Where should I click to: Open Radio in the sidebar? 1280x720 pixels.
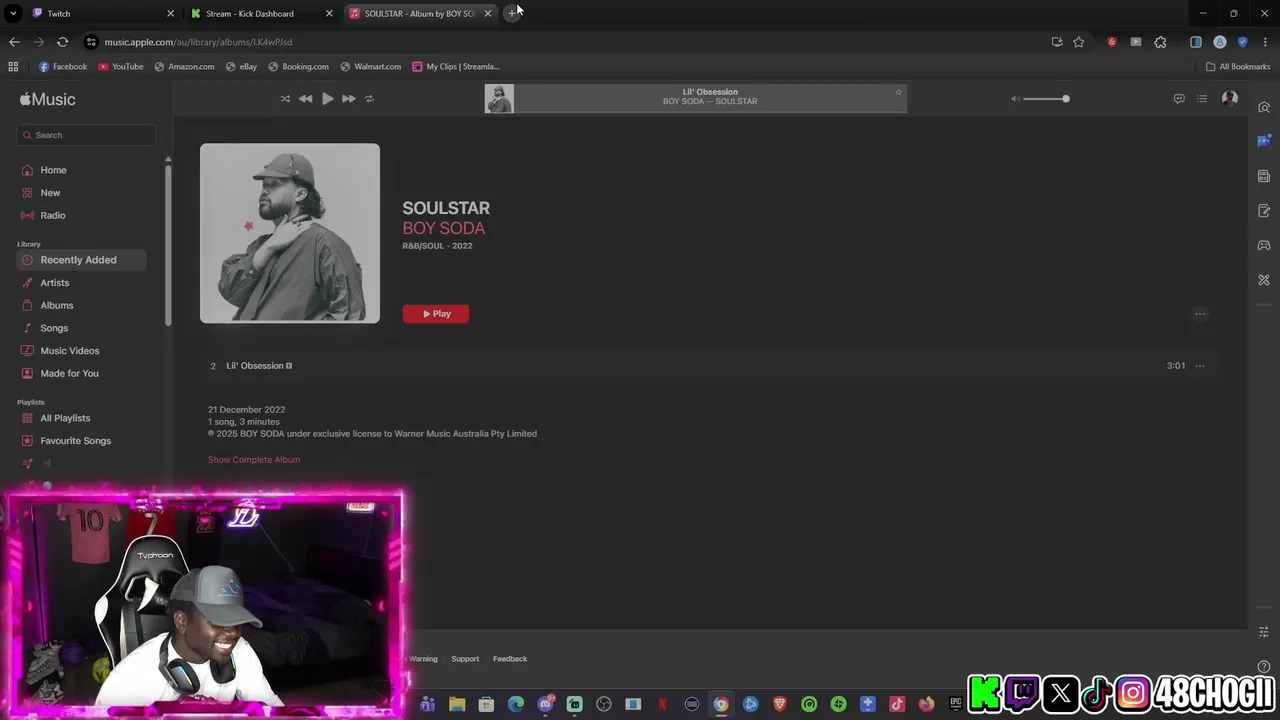coord(53,215)
